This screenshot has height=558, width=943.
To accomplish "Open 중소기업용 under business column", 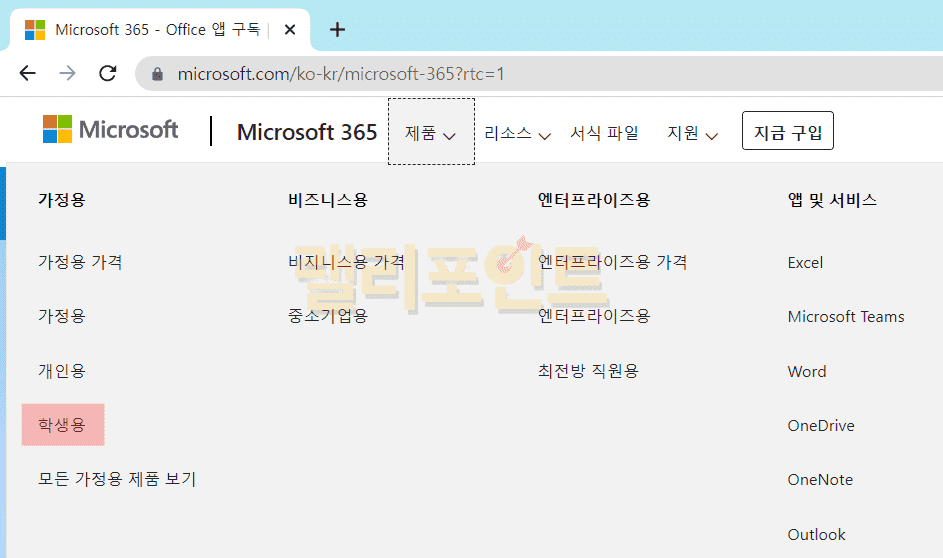I will click(328, 316).
